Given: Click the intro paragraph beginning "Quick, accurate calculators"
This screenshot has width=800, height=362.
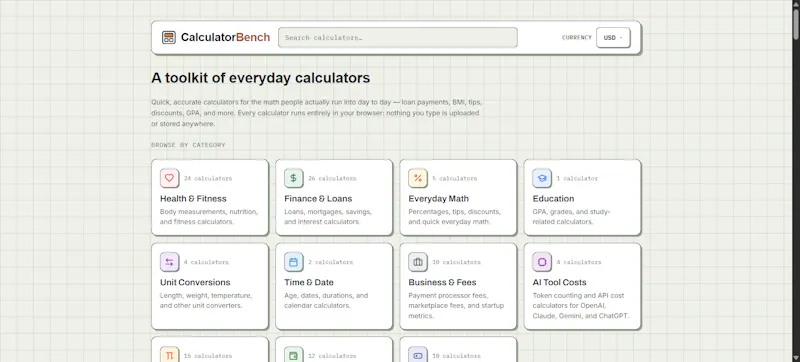Looking at the screenshot, I should click(316, 113).
